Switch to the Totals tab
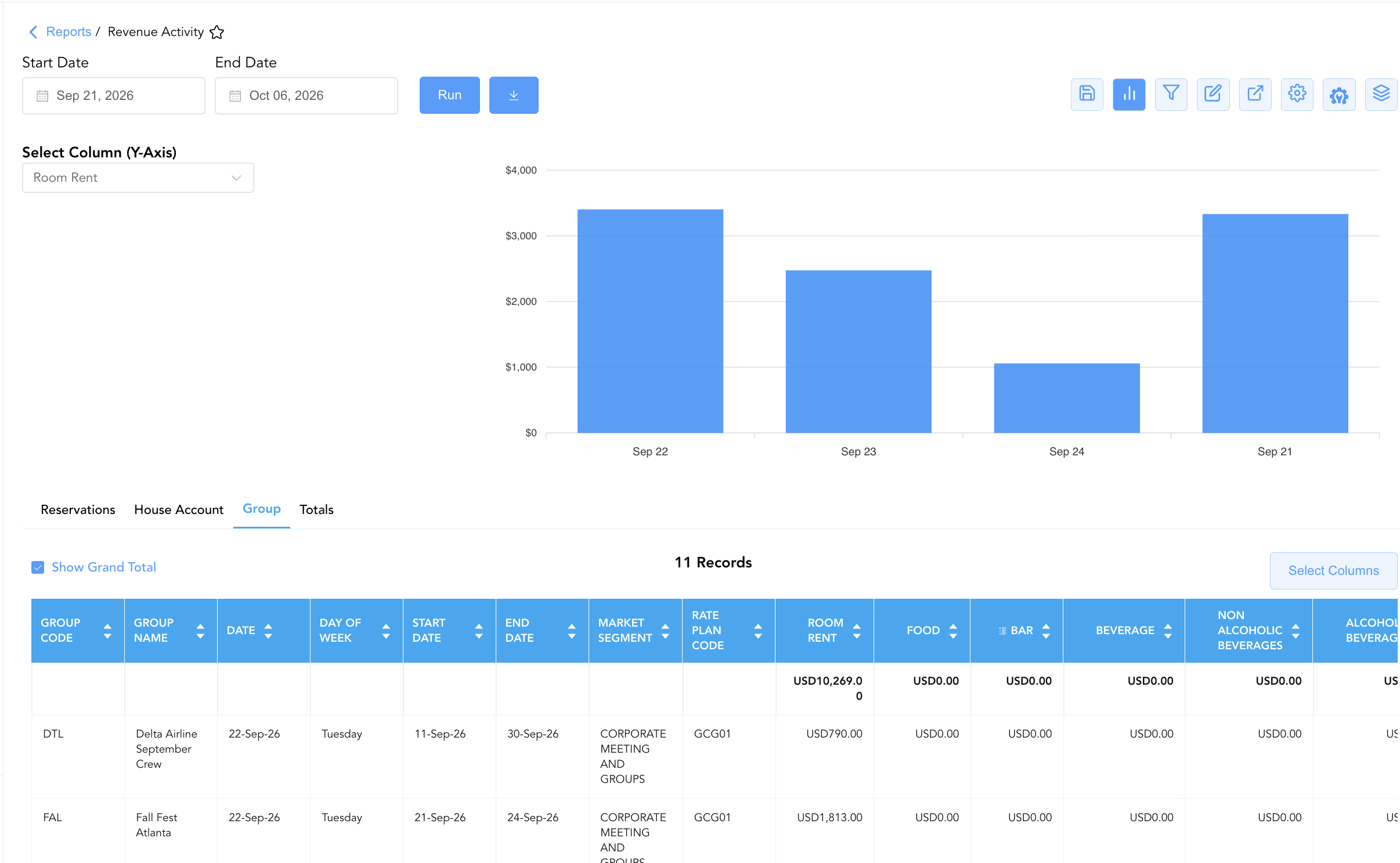Screen dimensions: 1400x863 (x=316, y=509)
